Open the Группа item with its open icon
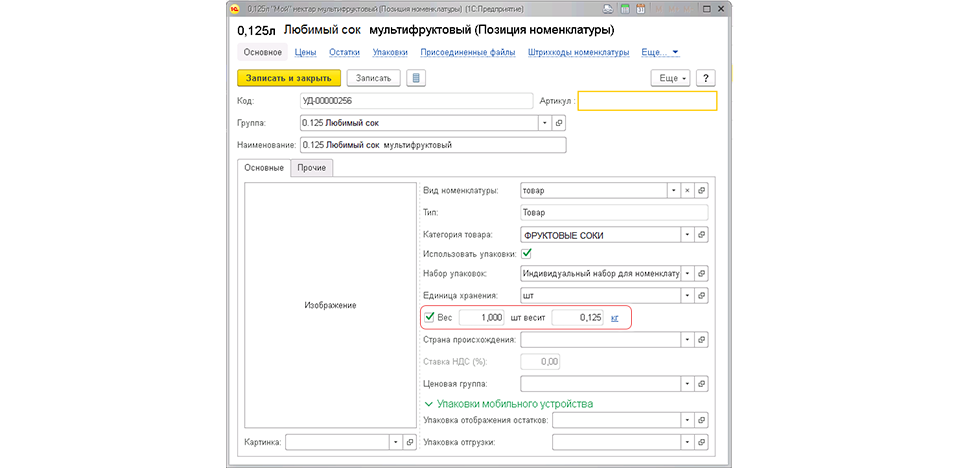The width and height of the screenshot is (960, 468). point(558,123)
